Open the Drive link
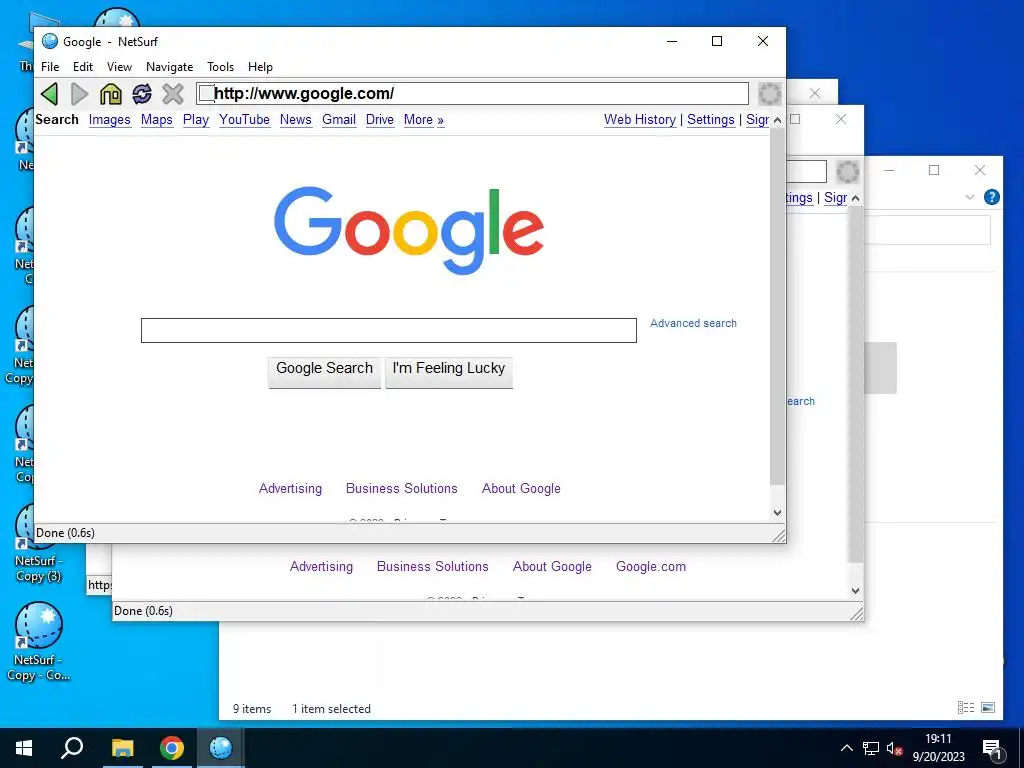 click(379, 120)
